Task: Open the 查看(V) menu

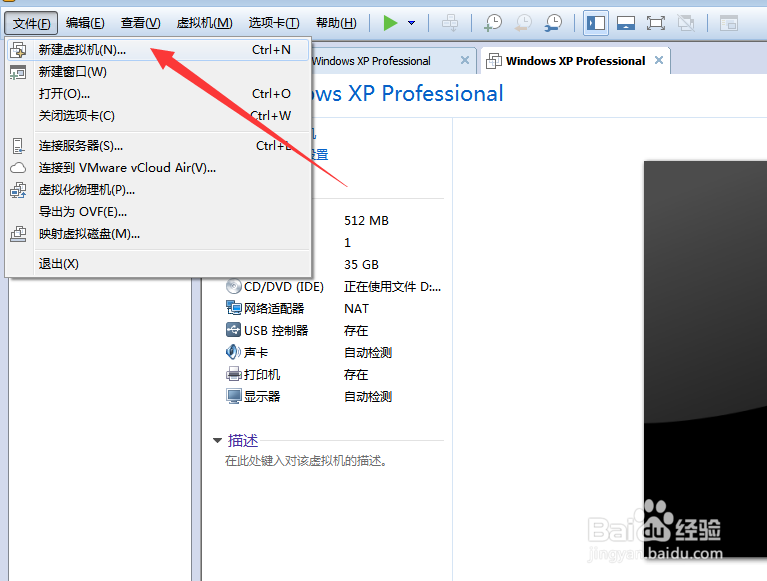Action: click(x=140, y=23)
